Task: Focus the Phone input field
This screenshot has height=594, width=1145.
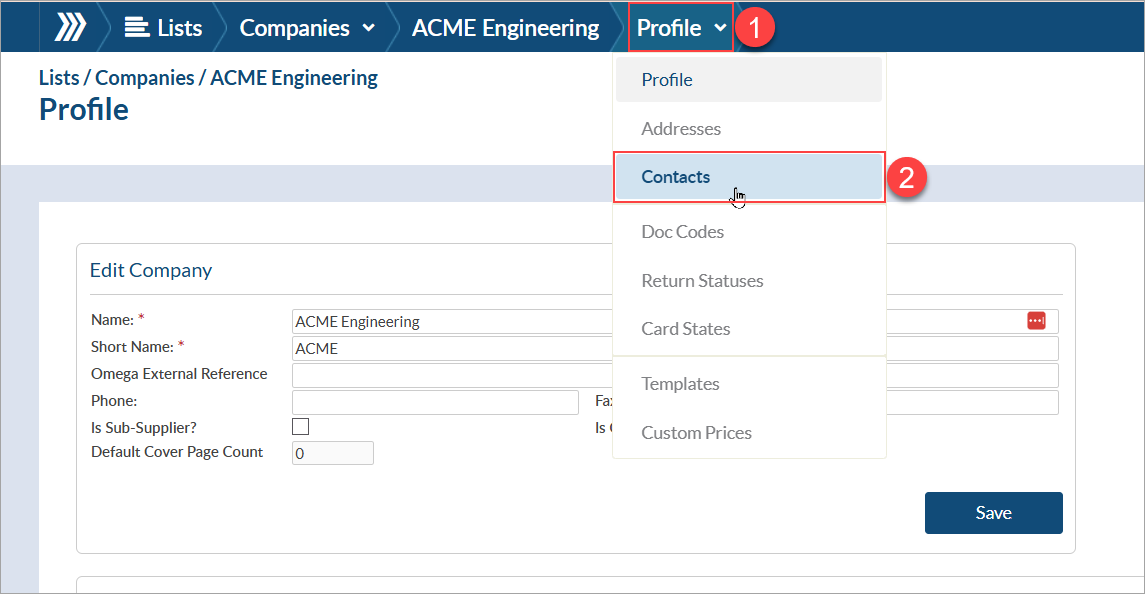Action: (435, 402)
